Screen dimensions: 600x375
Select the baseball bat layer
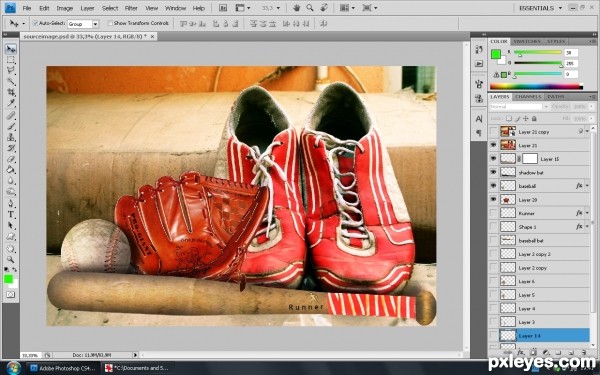[539, 241]
